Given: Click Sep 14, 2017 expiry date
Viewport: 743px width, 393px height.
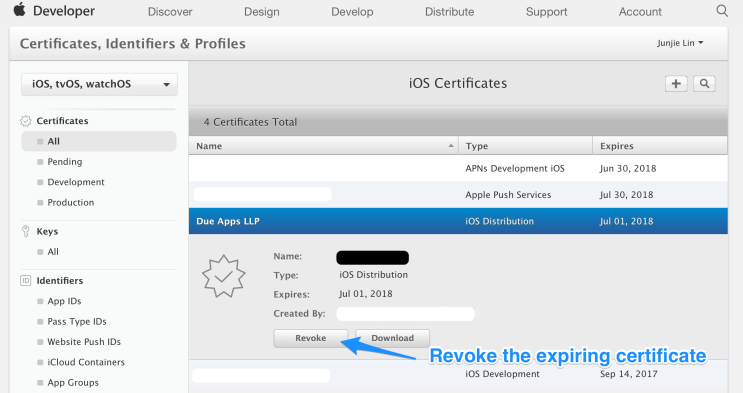Looking at the screenshot, I should 629,374.
